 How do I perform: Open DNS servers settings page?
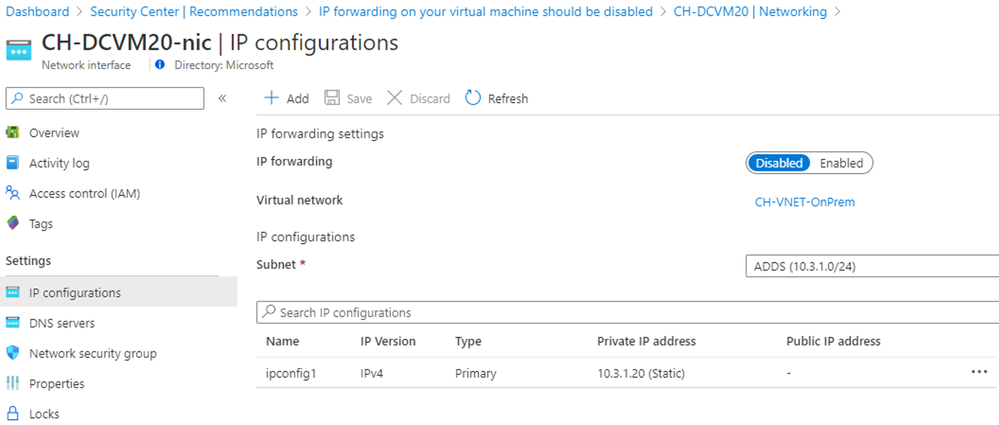pos(62,323)
